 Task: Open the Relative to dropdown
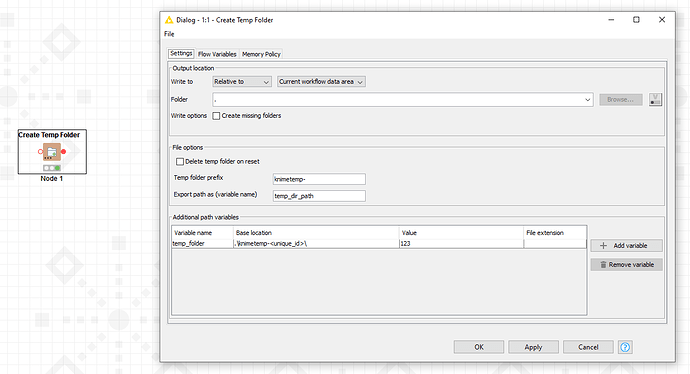click(x=242, y=82)
